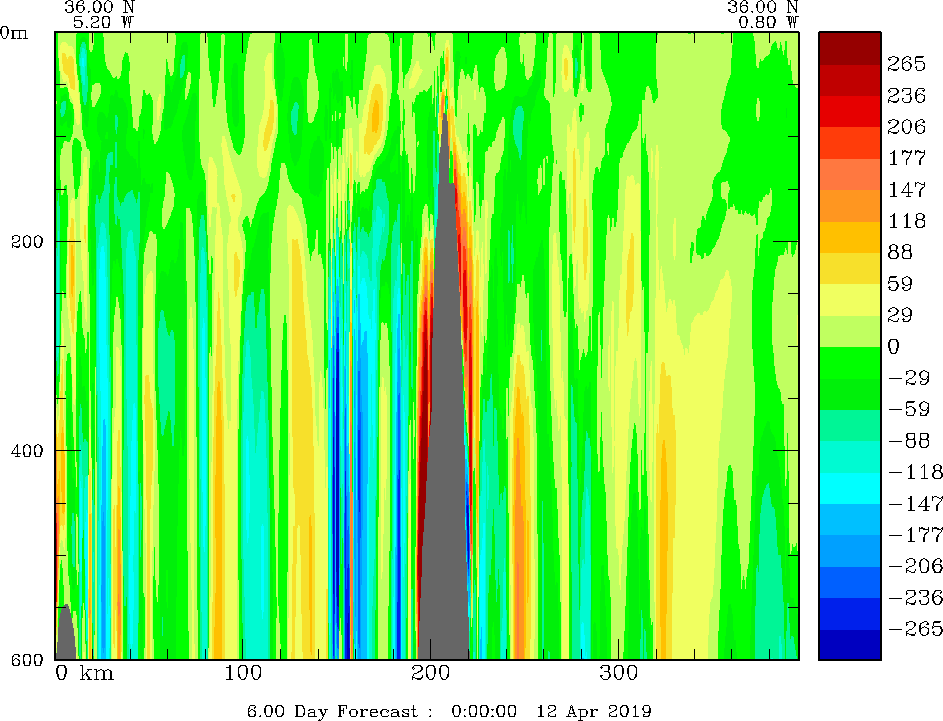Click the orange 118 colorbar band
This screenshot has width=943, height=721.
850,206
